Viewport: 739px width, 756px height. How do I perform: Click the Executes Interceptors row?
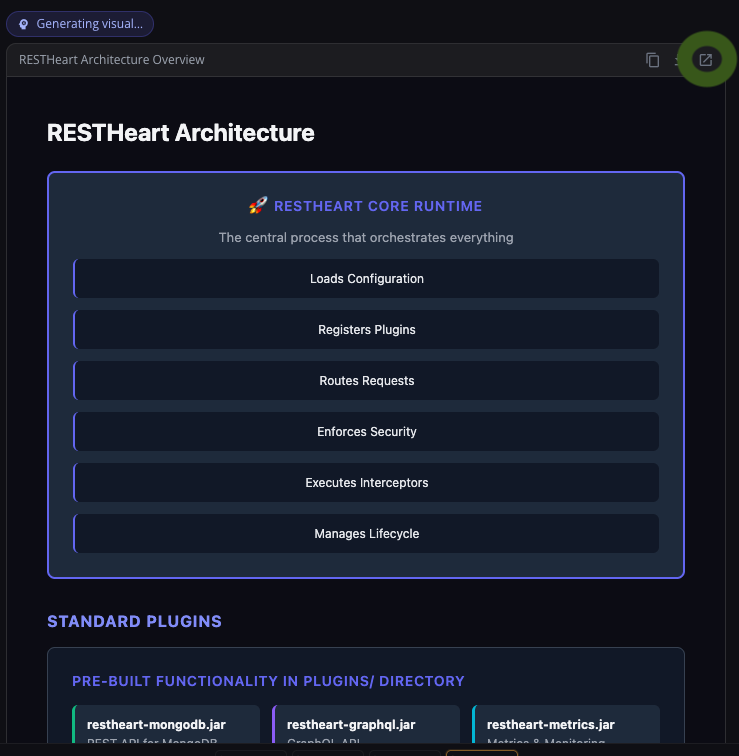point(366,483)
